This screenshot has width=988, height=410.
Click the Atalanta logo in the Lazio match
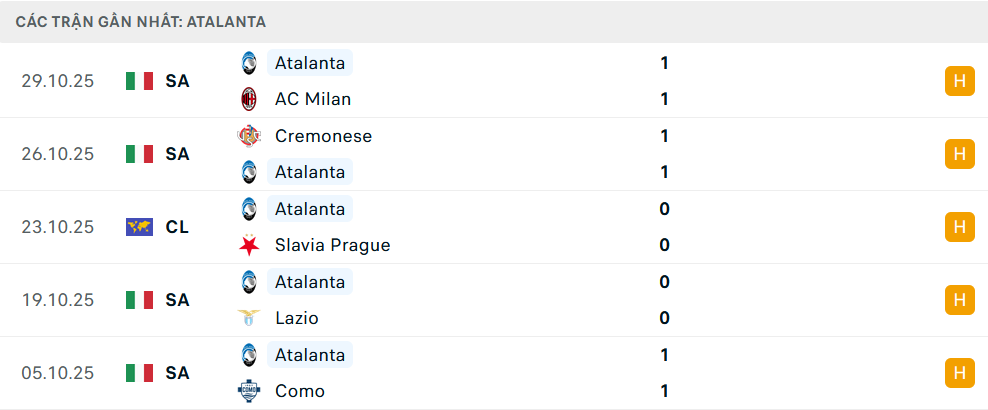click(x=248, y=282)
